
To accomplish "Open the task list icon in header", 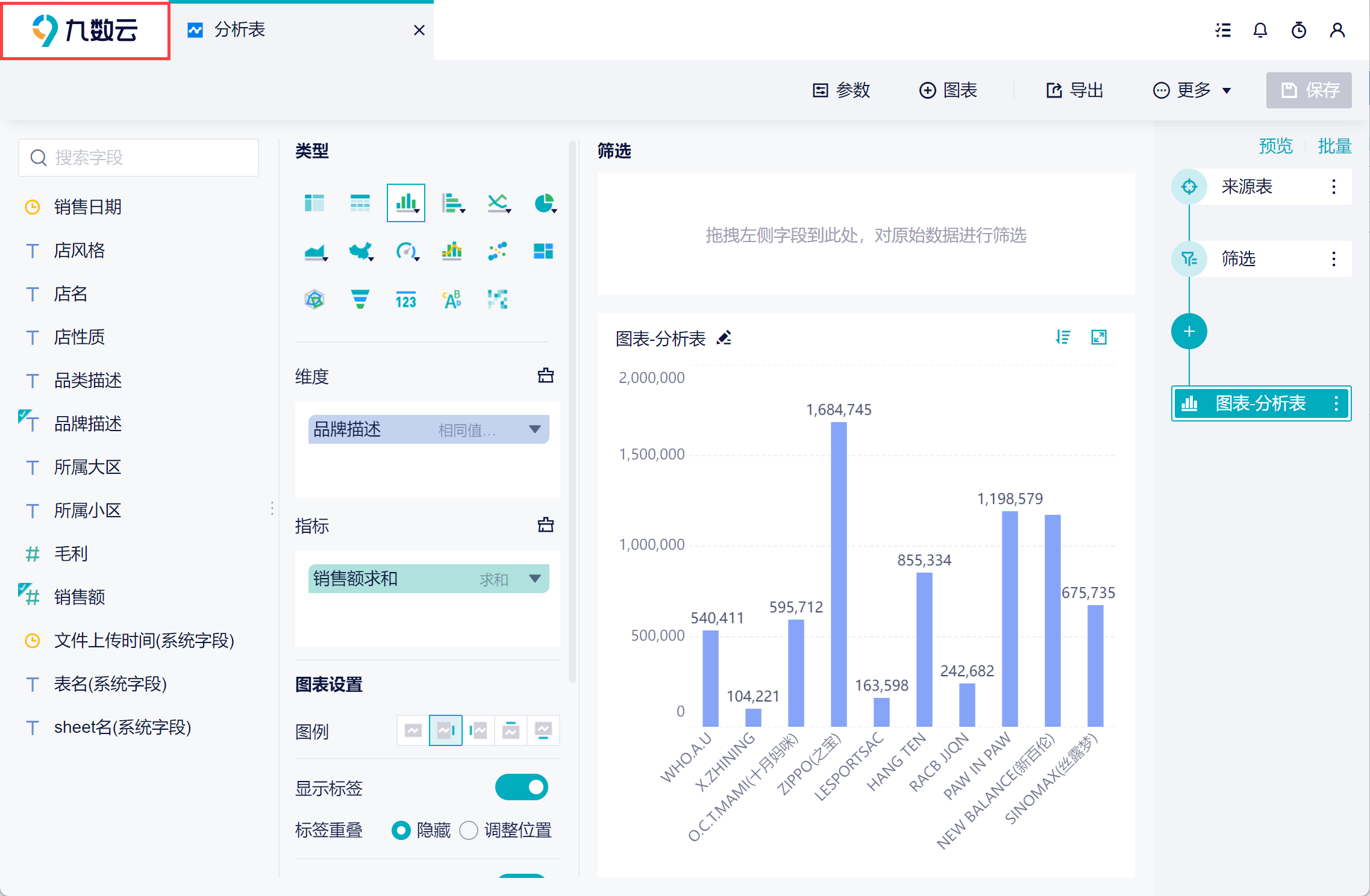I will [1223, 30].
